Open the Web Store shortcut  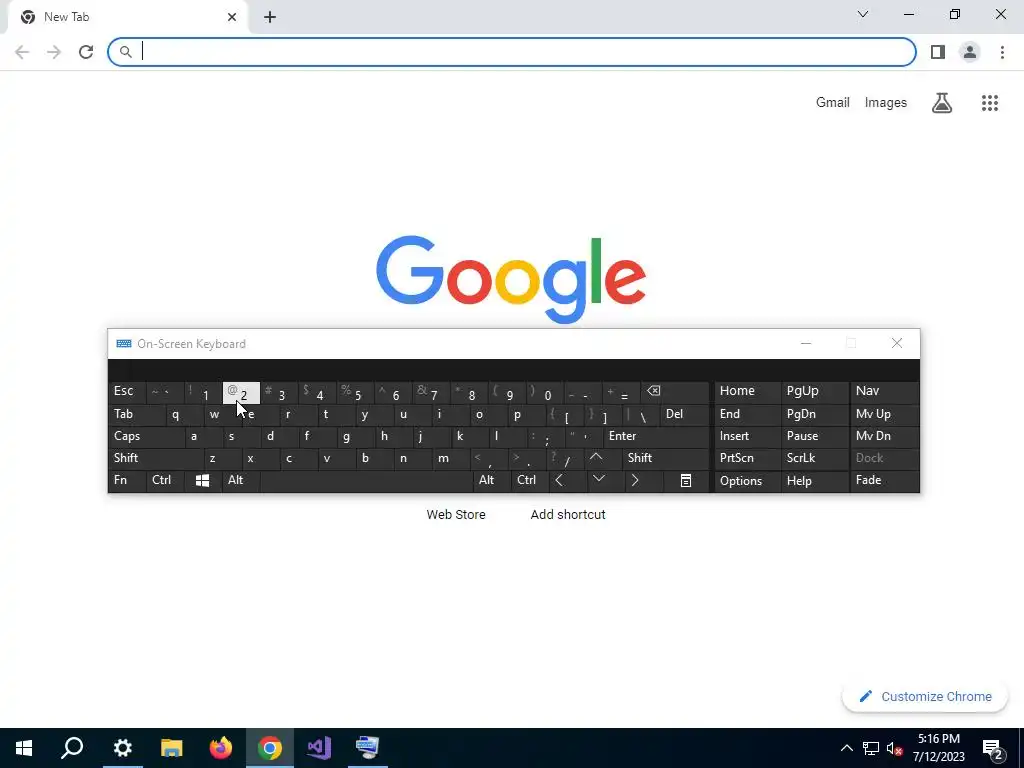[456, 515]
